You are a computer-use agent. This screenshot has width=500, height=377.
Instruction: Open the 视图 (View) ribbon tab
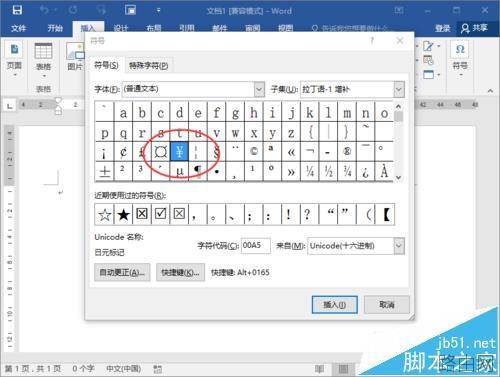(285, 28)
